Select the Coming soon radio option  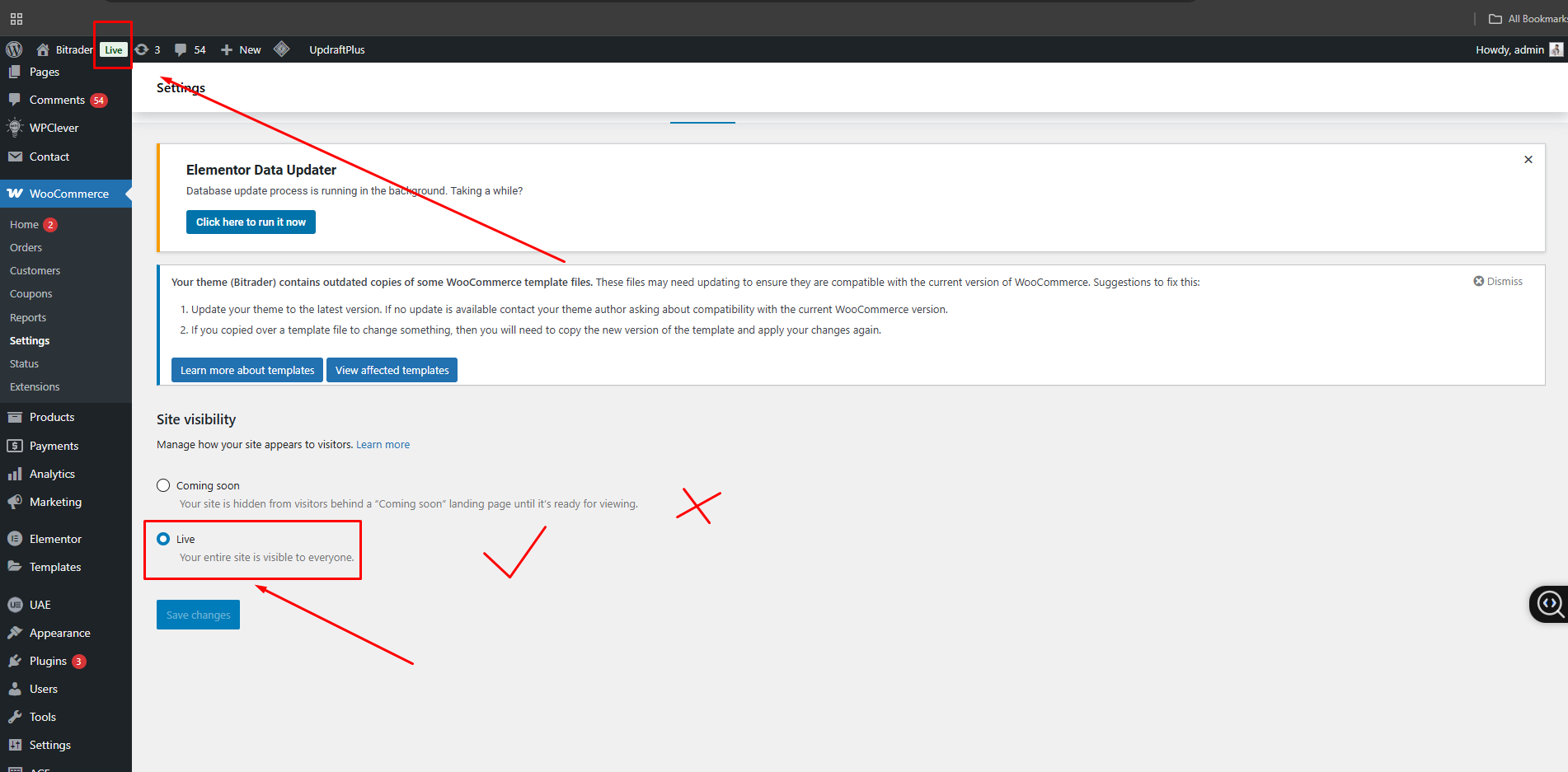tap(163, 485)
